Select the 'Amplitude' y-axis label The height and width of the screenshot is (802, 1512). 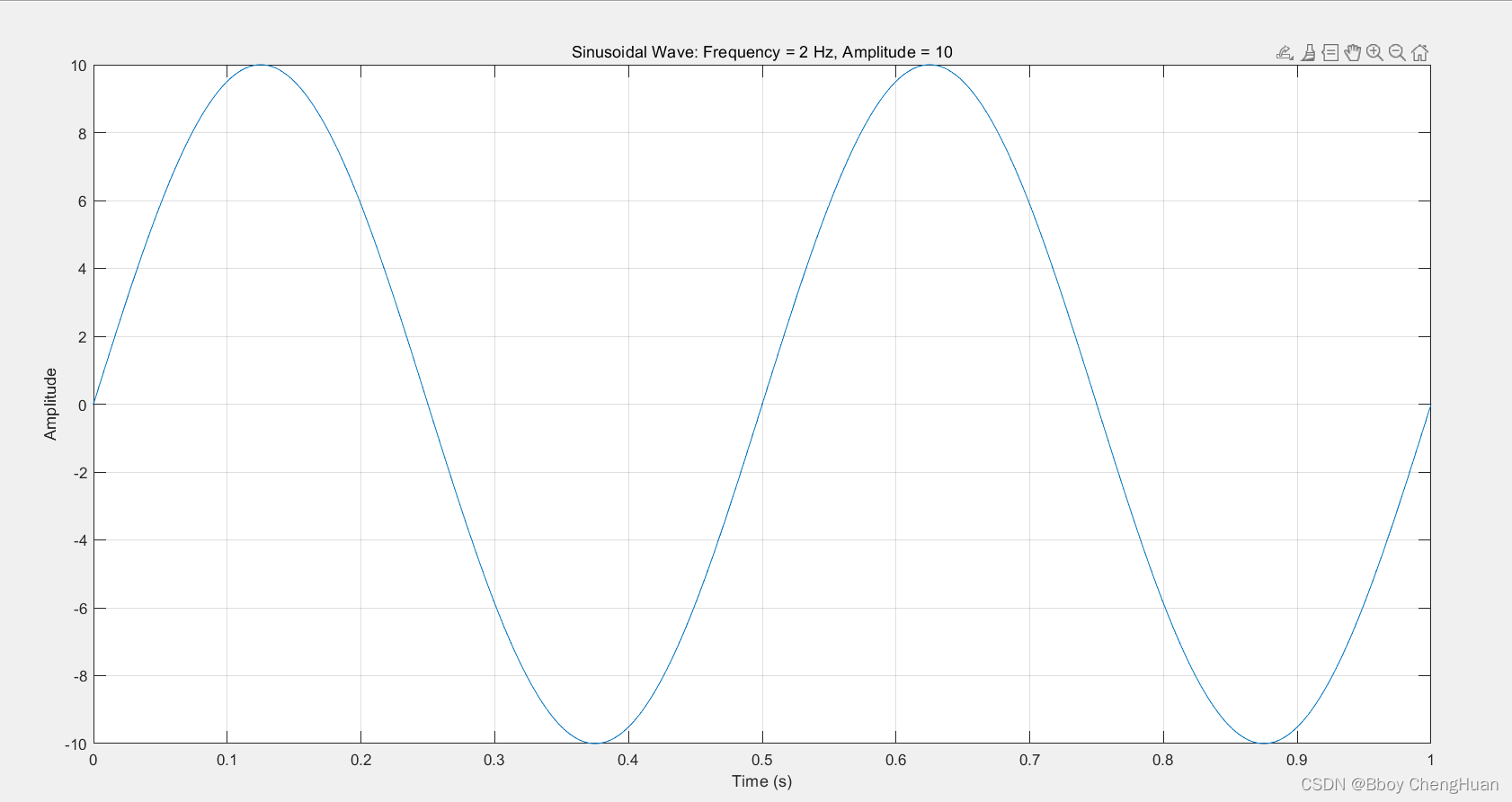[50, 404]
